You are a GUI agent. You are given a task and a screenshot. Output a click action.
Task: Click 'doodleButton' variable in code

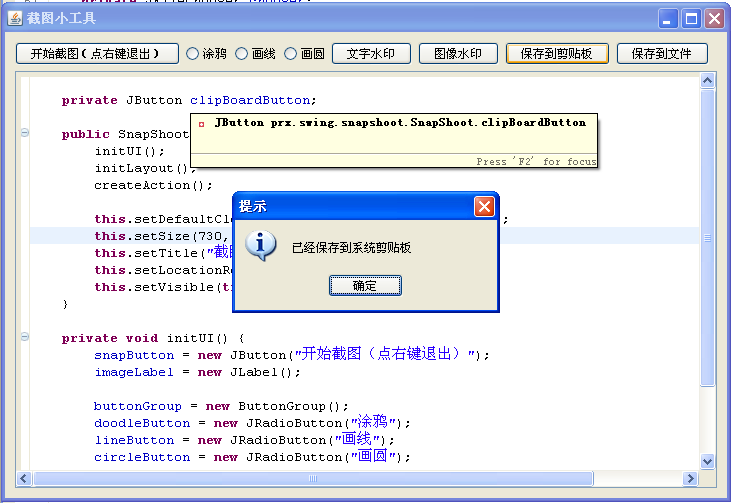click(x=142, y=423)
